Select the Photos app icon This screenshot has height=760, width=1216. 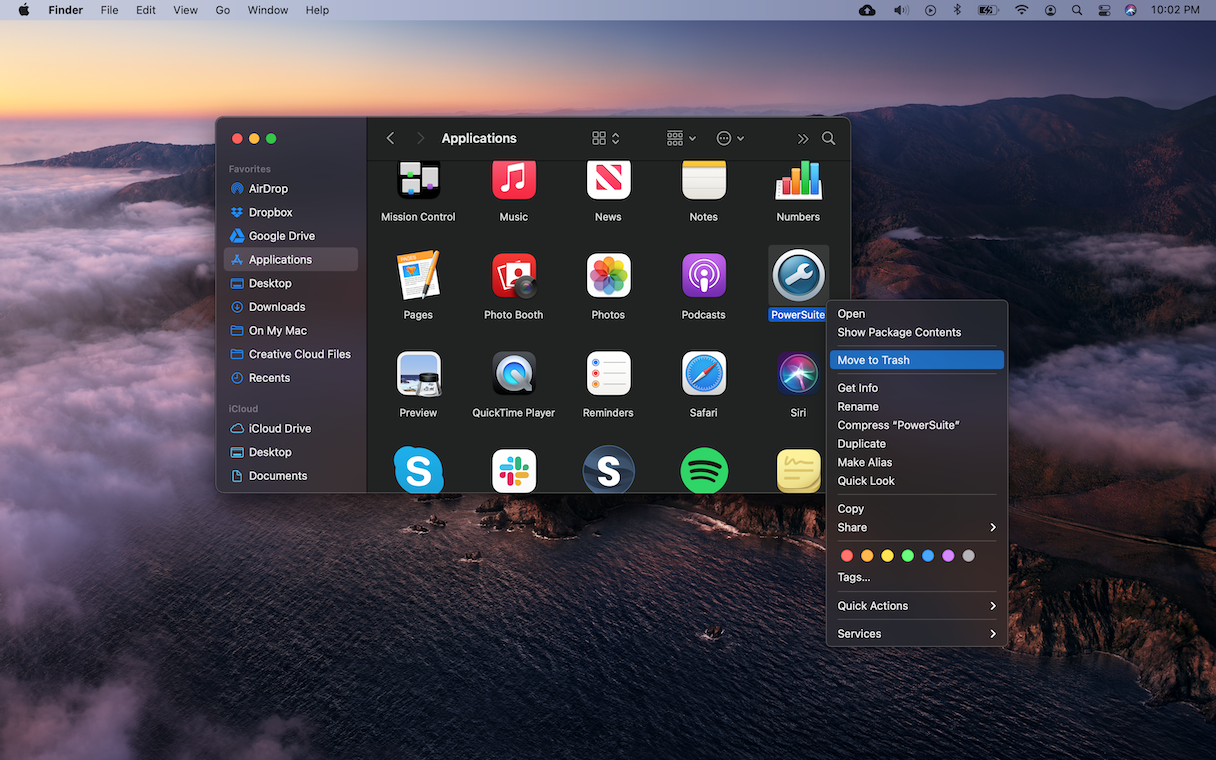click(x=608, y=275)
